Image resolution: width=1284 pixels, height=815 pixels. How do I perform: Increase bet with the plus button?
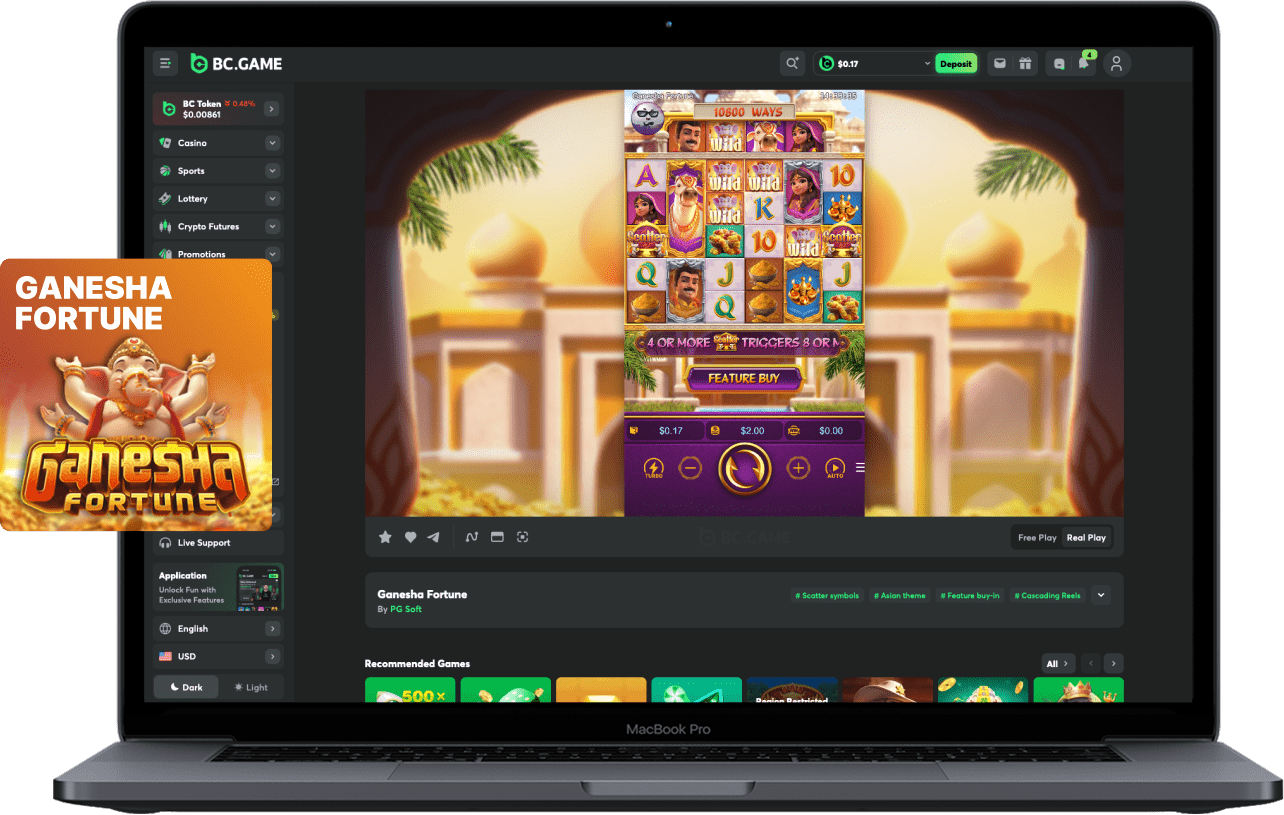[x=797, y=468]
